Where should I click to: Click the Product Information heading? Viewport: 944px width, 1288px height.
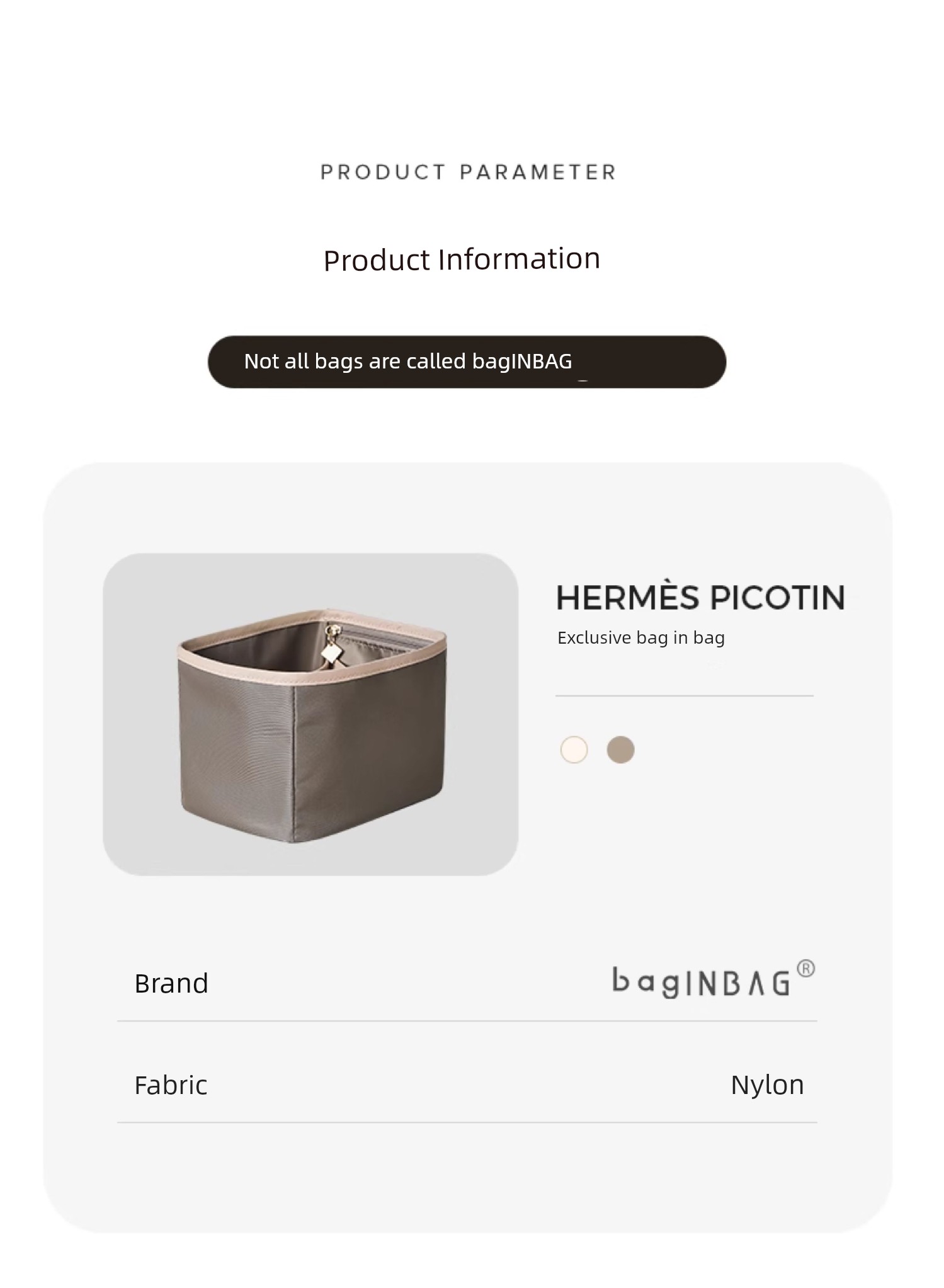click(462, 259)
